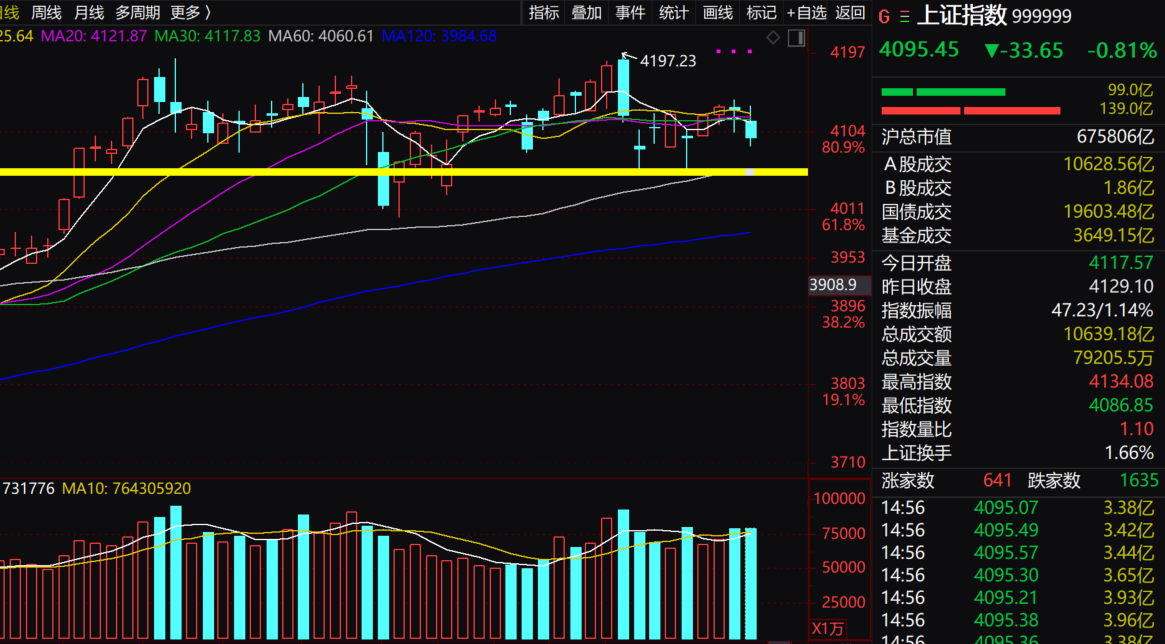
Task: Click the pink dotted marker above the chart
Action: (x=735, y=51)
